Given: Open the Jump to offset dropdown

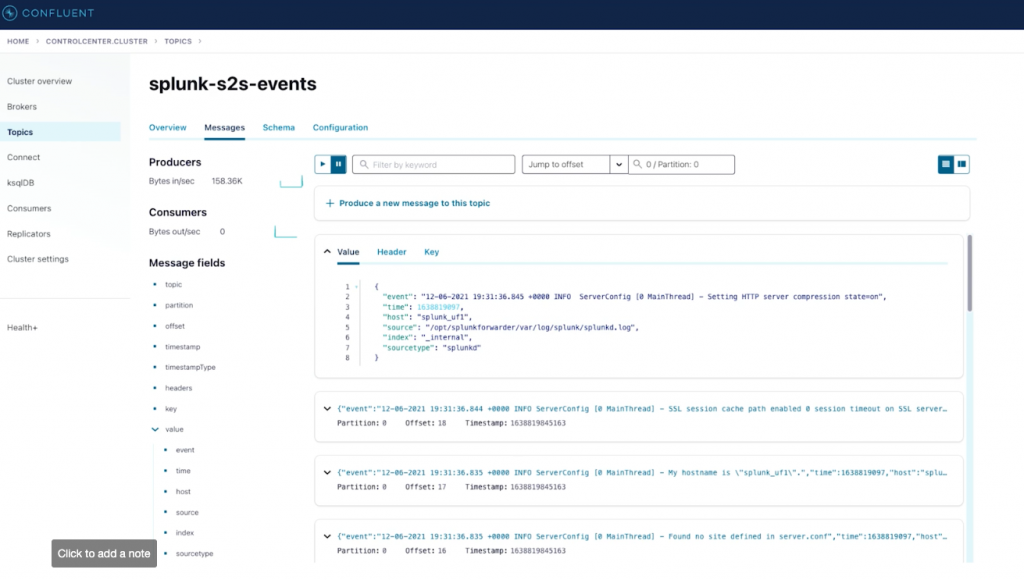Looking at the screenshot, I should pos(619,163).
